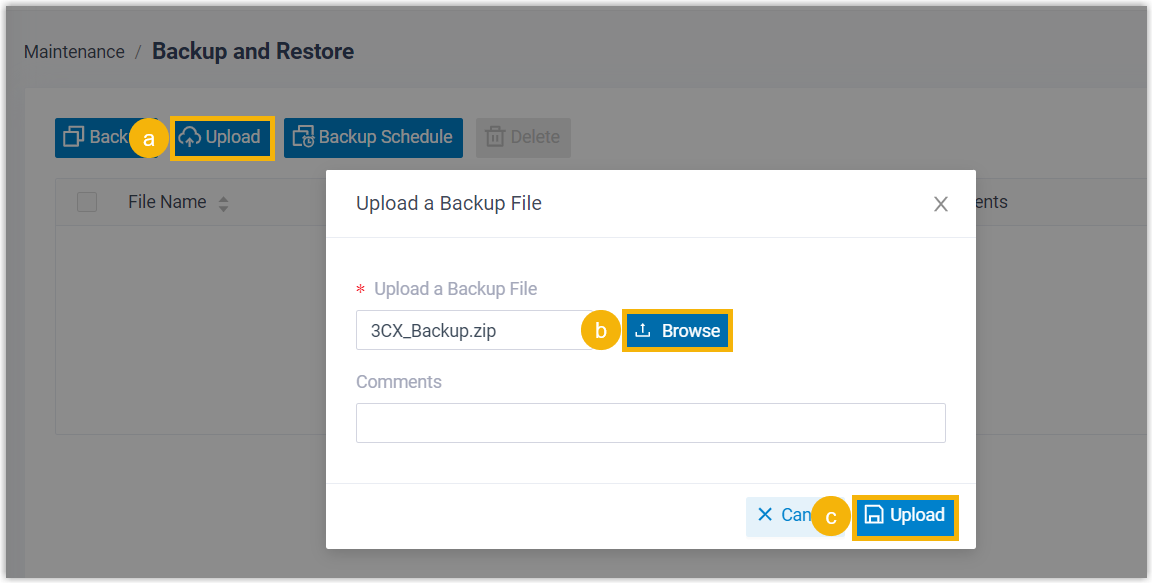Click inside the Comments input box
Viewport: 1153px width, 584px height.
pyautogui.click(x=650, y=422)
